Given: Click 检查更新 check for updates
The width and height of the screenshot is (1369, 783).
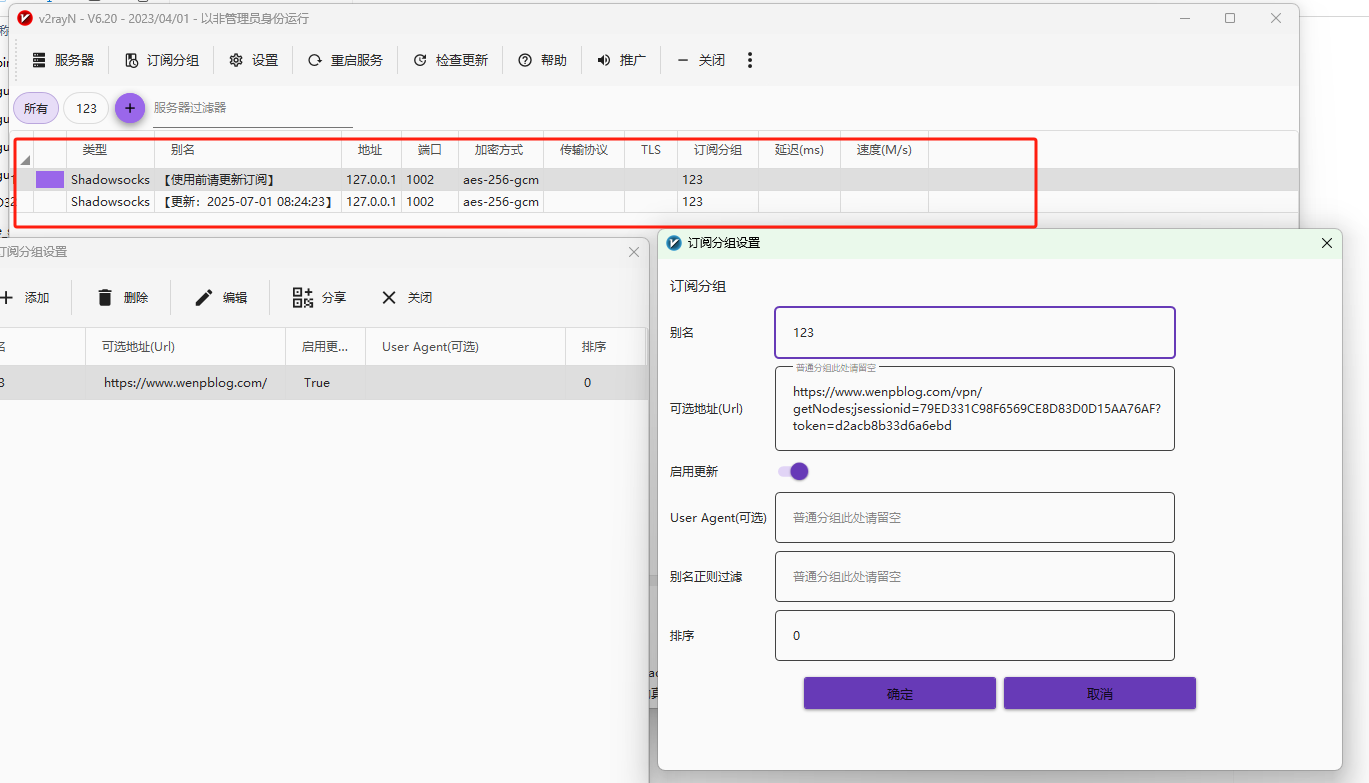Looking at the screenshot, I should click(x=450, y=60).
